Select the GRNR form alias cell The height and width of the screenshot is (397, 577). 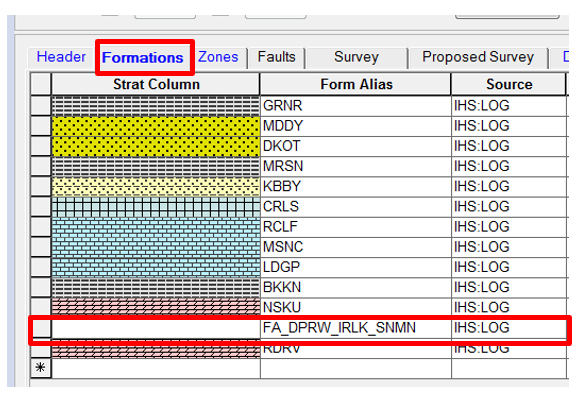pyautogui.click(x=355, y=106)
